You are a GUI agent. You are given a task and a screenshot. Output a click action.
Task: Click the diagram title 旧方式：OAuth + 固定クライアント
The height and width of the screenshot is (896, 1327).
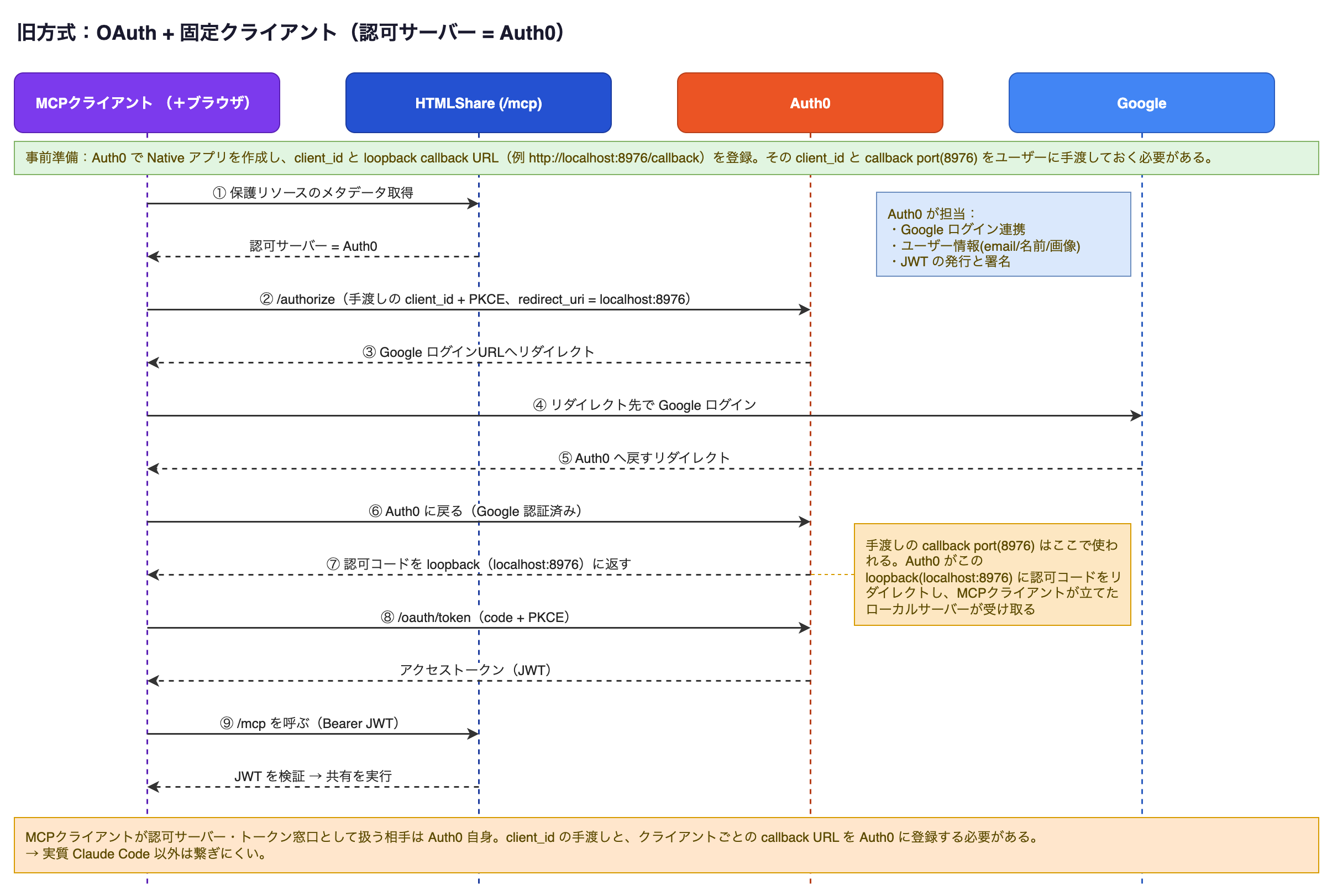click(291, 33)
